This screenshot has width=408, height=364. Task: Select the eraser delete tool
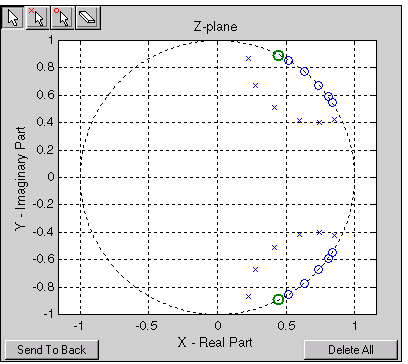(88, 18)
